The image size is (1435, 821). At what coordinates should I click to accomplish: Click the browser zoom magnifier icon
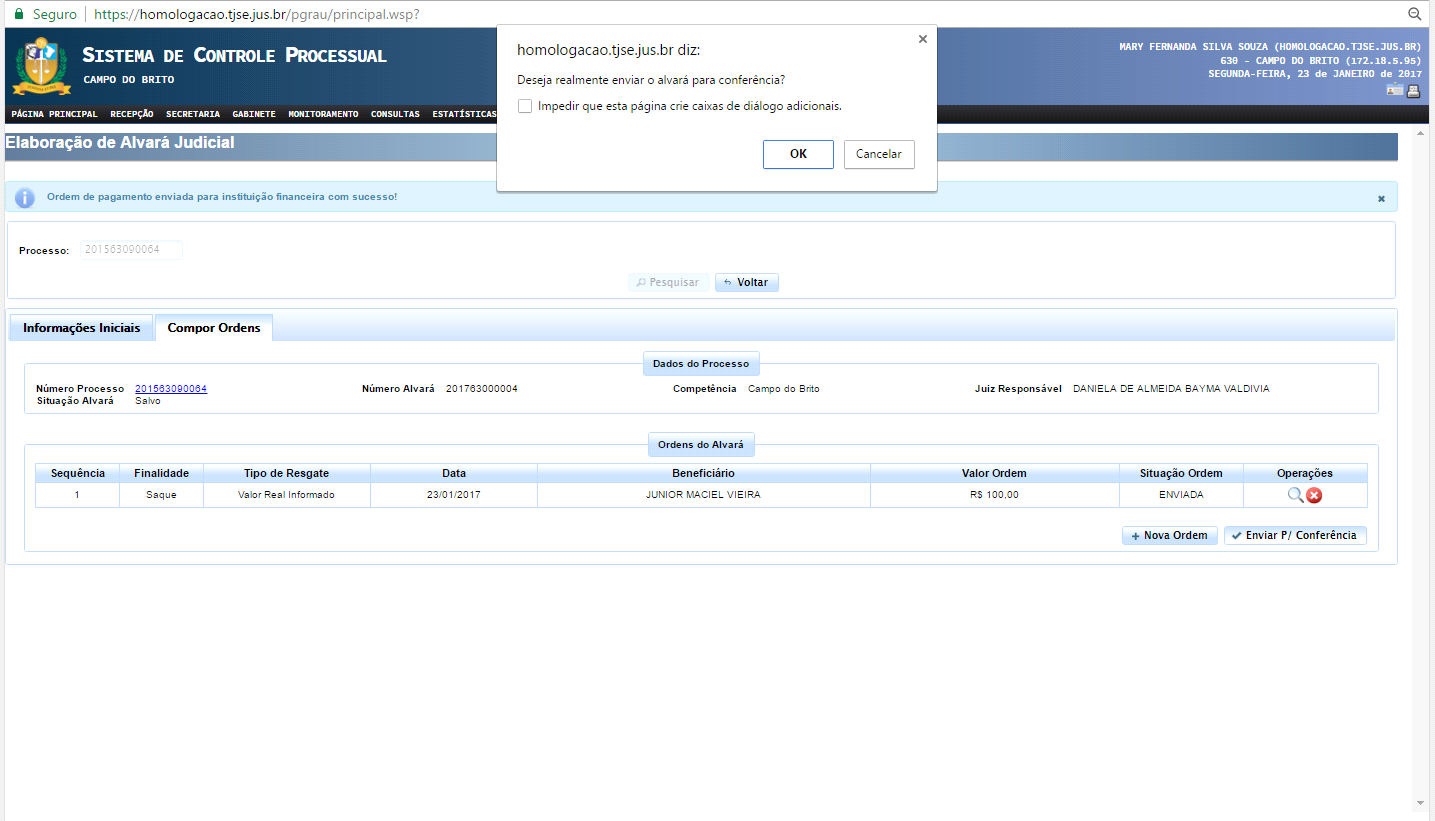click(1415, 14)
